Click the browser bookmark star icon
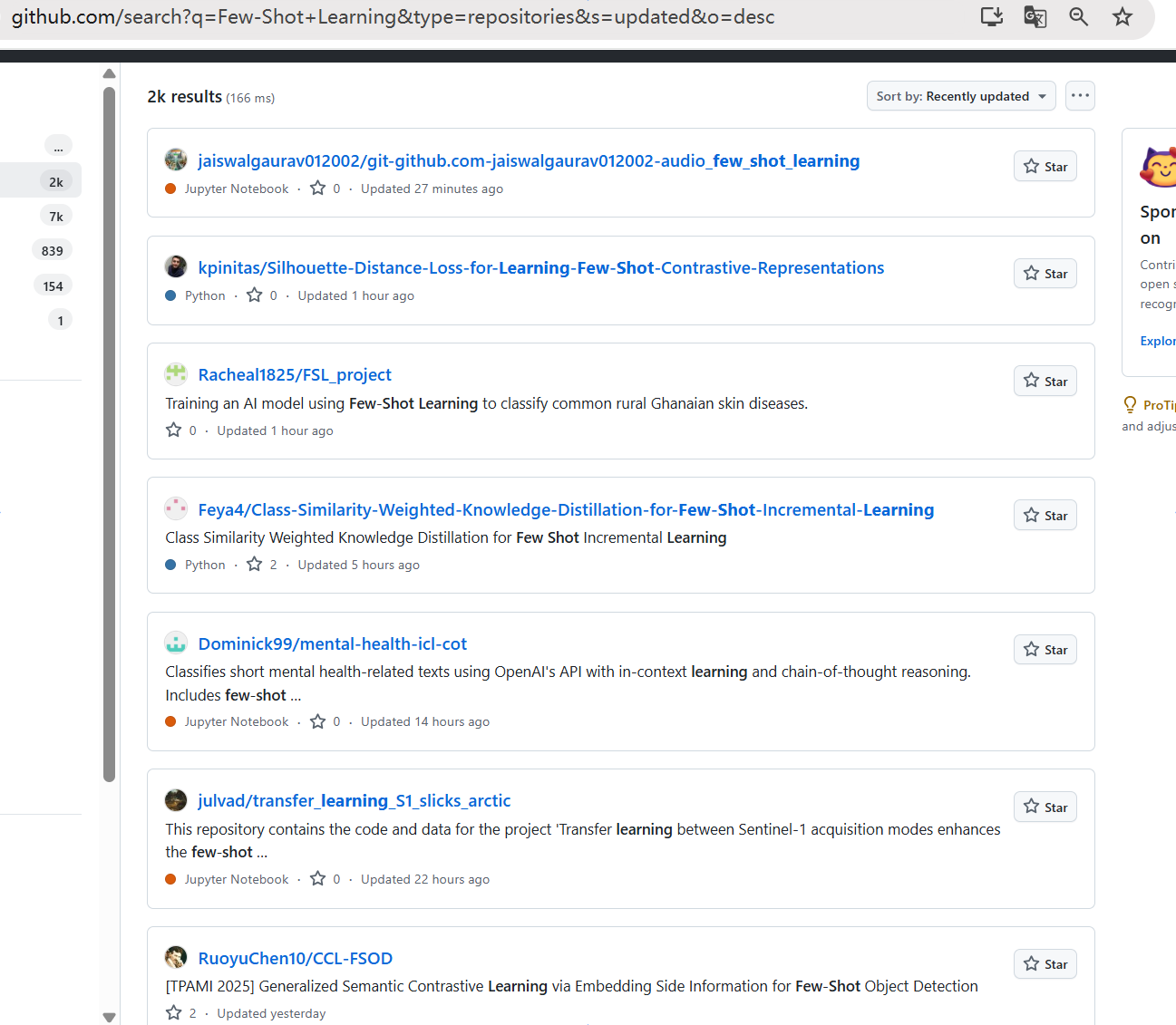1176x1025 pixels. click(x=1123, y=16)
